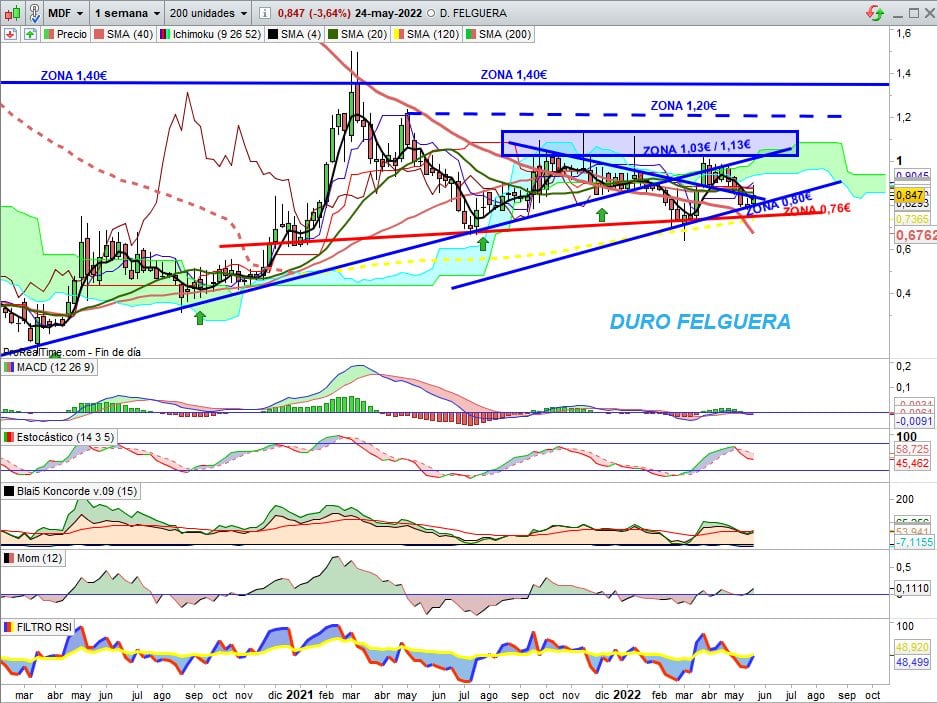Screen dimensions: 937x703
Task: Click the chain link group icon
Action: click(35, 13)
